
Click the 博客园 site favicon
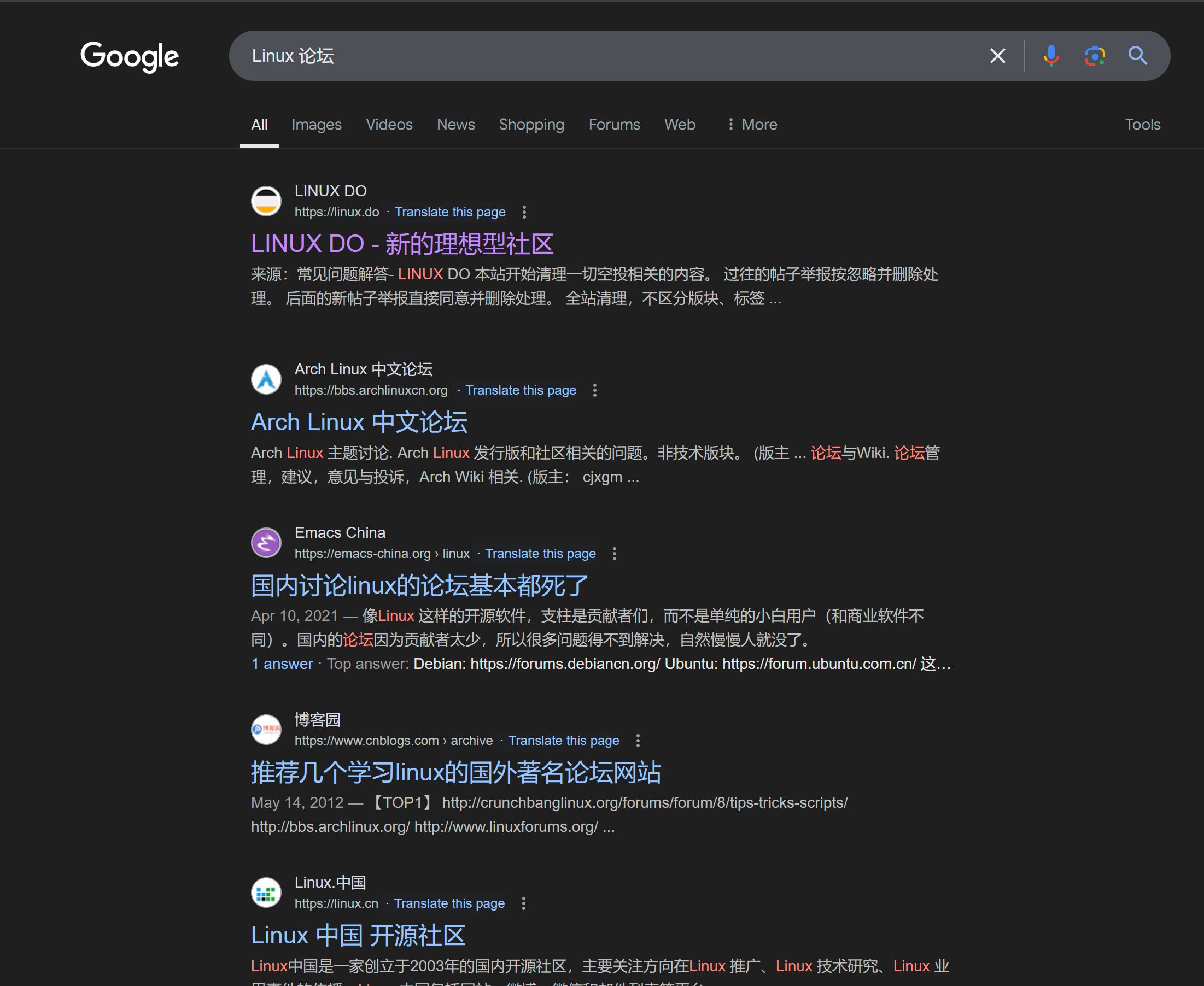266,729
